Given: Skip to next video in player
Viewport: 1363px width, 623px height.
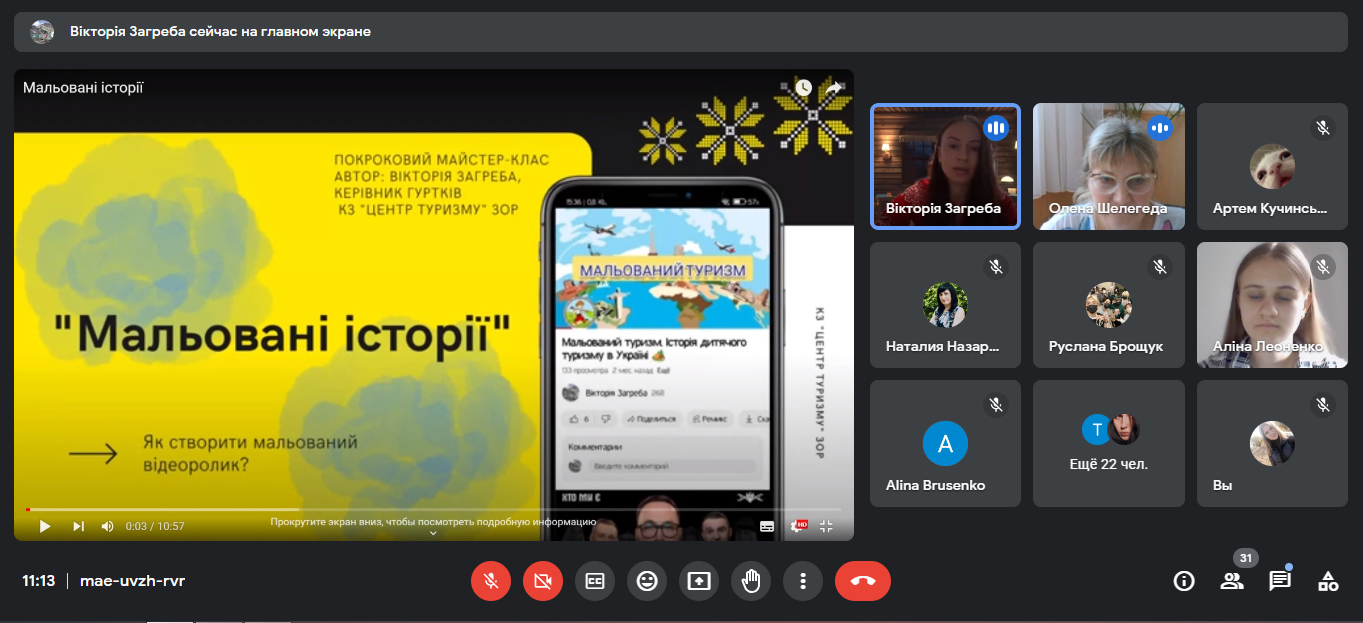Looking at the screenshot, I should (78, 526).
